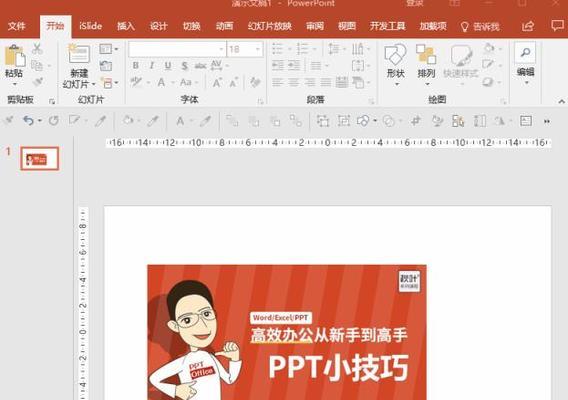
Task: Open the font size 18 dropdown
Action: coord(258,49)
